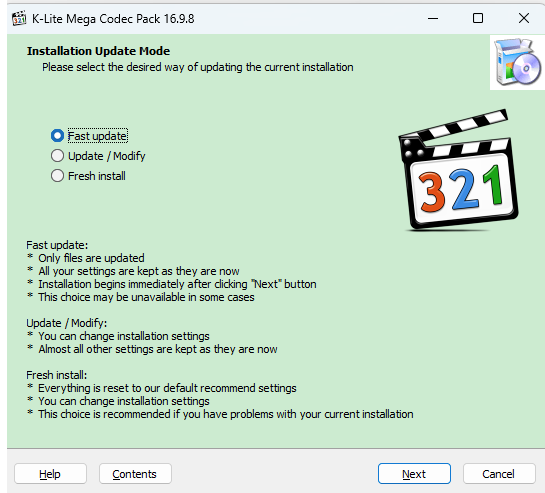
Task: Open the Help button
Action: (x=50, y=474)
